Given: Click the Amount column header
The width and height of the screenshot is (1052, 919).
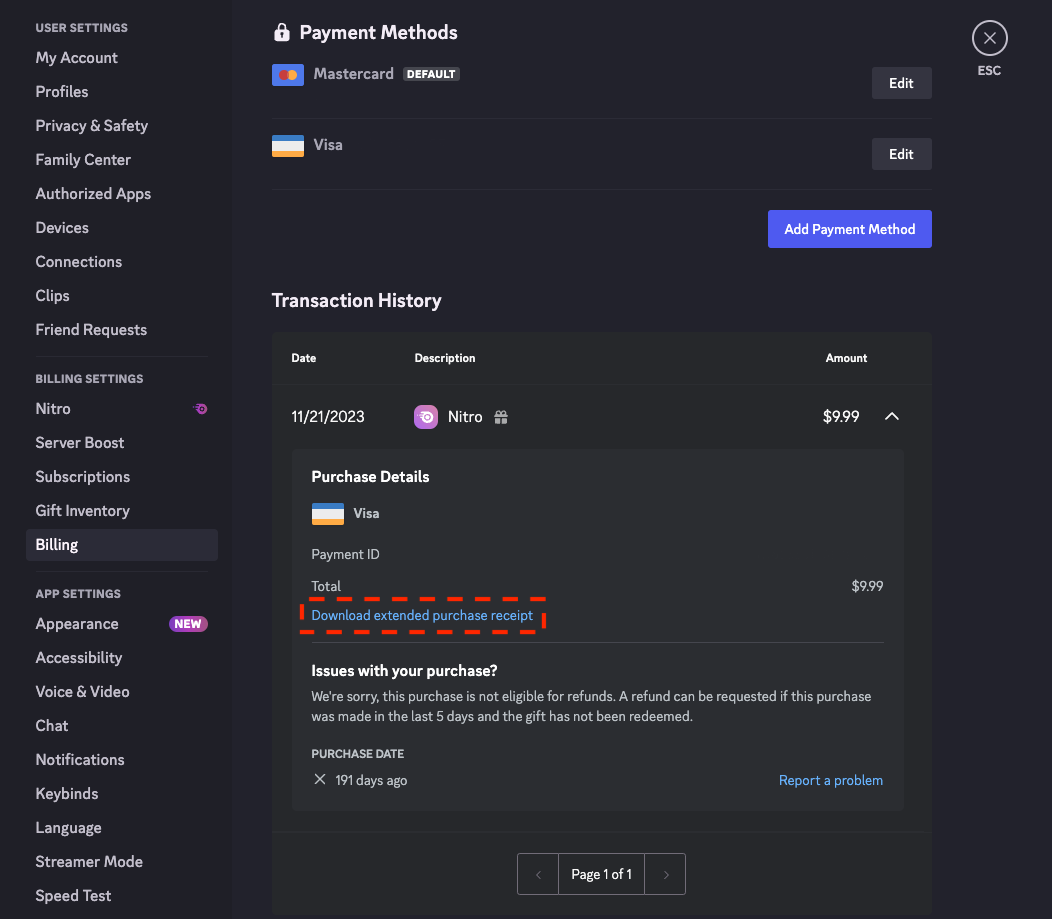Looking at the screenshot, I should click(x=846, y=358).
